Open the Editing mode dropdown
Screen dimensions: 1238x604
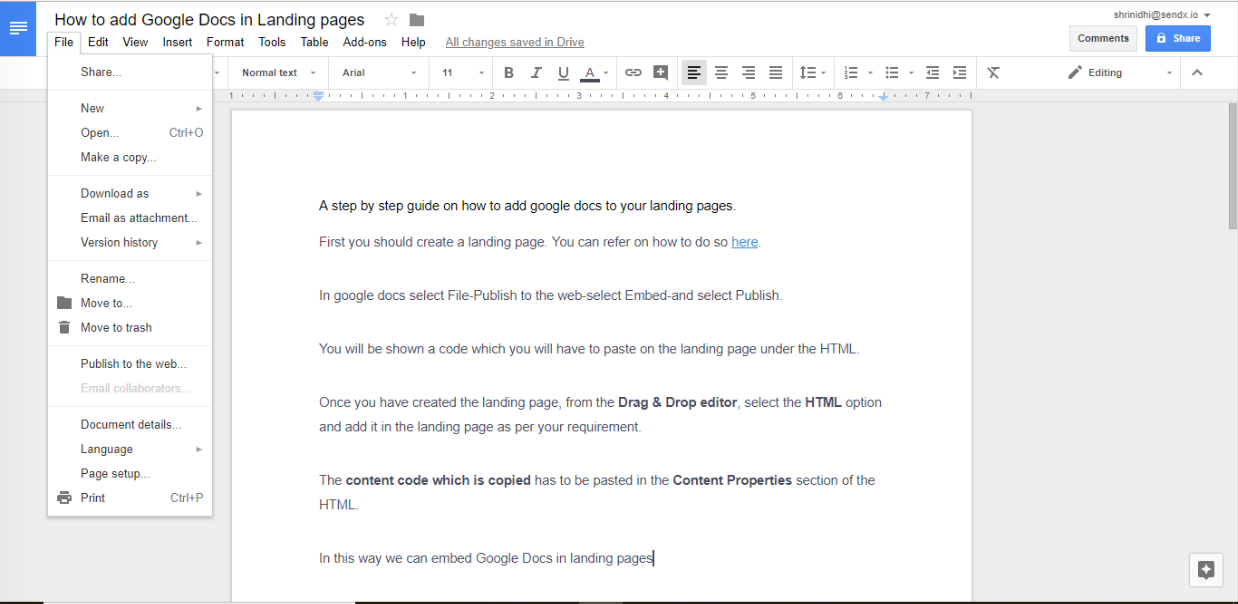pyautogui.click(x=1119, y=73)
